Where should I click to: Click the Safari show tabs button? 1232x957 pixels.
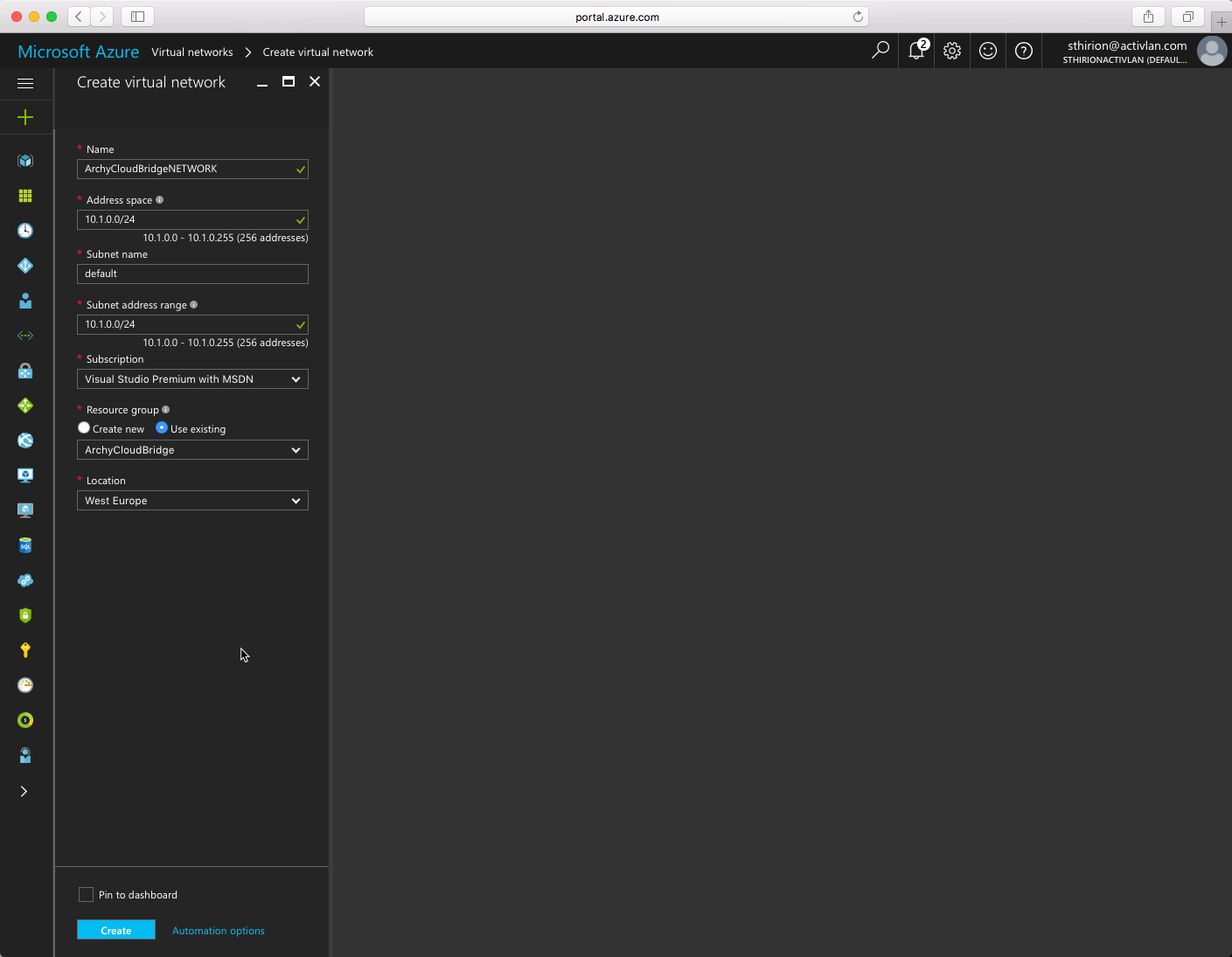click(x=1188, y=16)
